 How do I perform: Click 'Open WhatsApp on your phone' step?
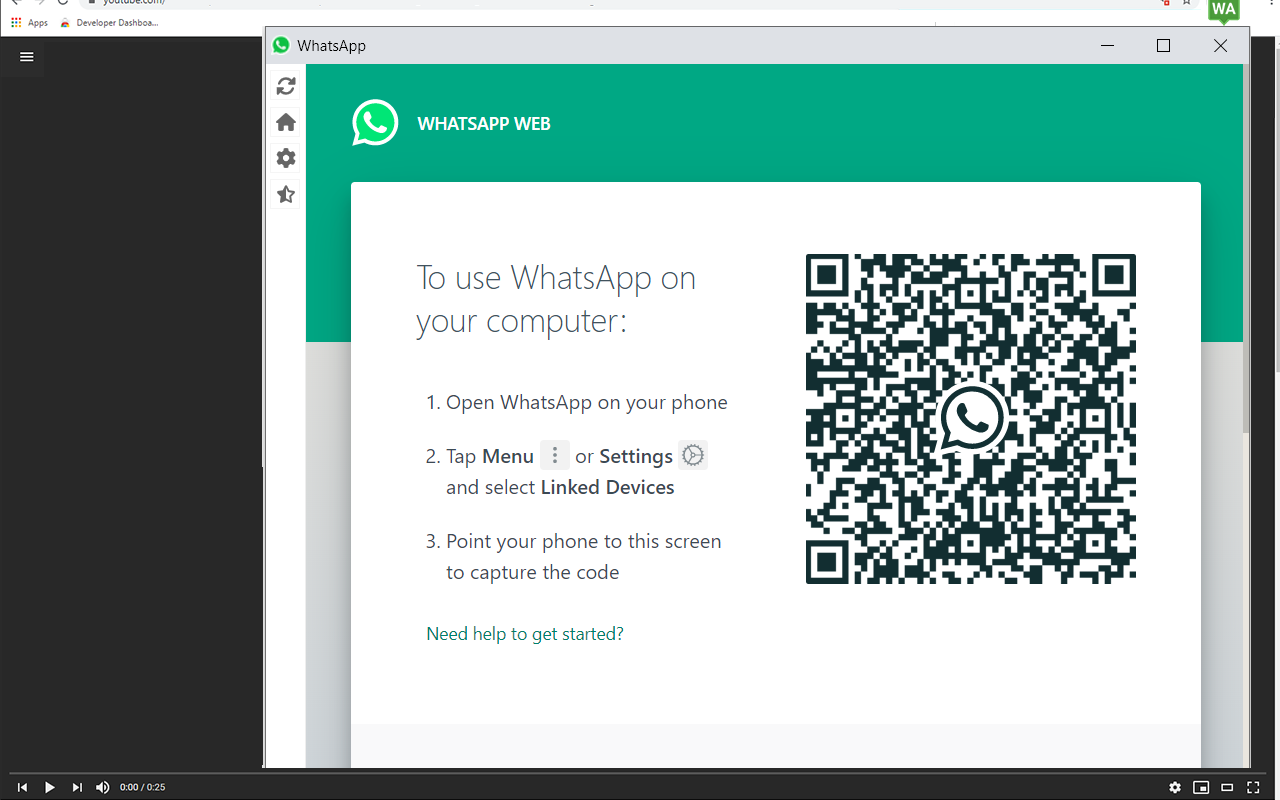tap(586, 403)
